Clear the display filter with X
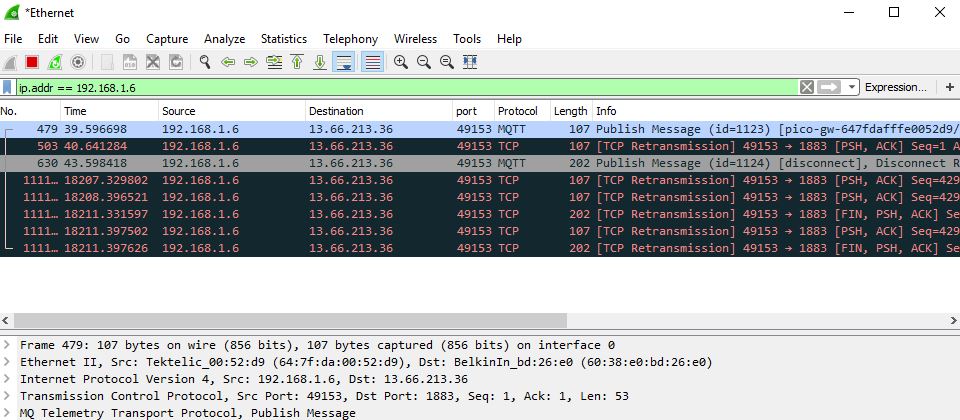Viewport: 960px width, 420px height. click(807, 88)
